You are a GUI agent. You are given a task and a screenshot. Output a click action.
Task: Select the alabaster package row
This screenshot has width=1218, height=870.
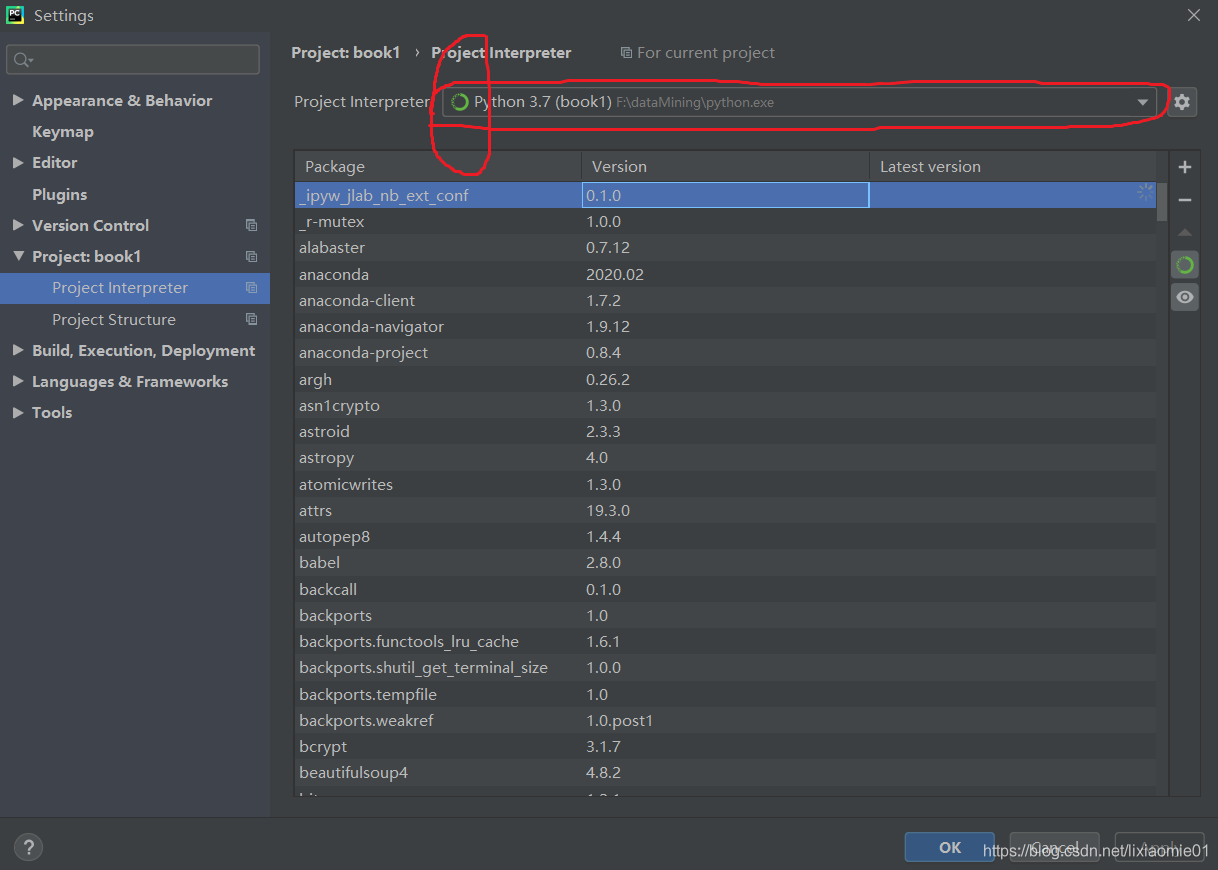pyautogui.click(x=726, y=247)
